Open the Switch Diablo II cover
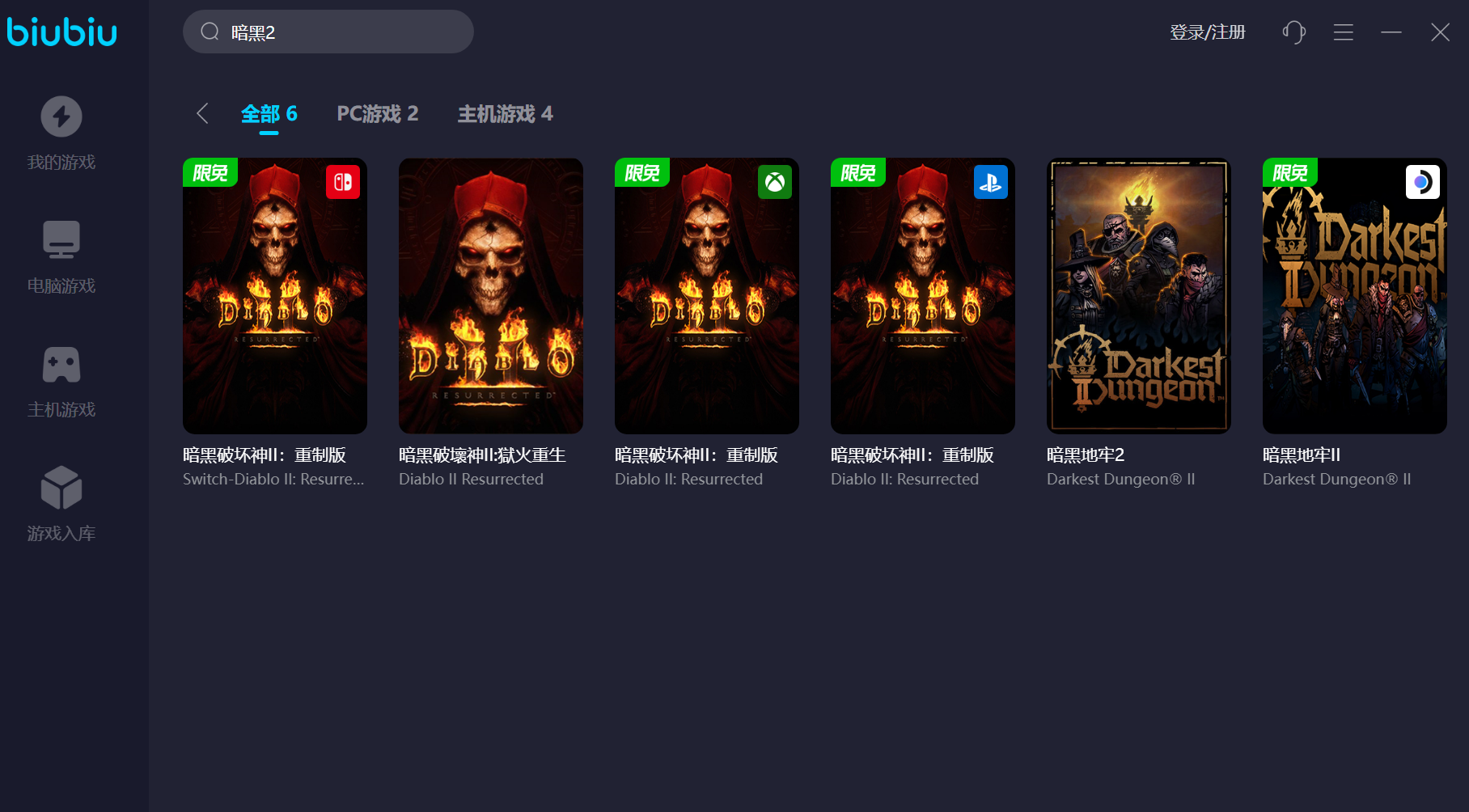Viewport: 1469px width, 812px height. point(275,296)
